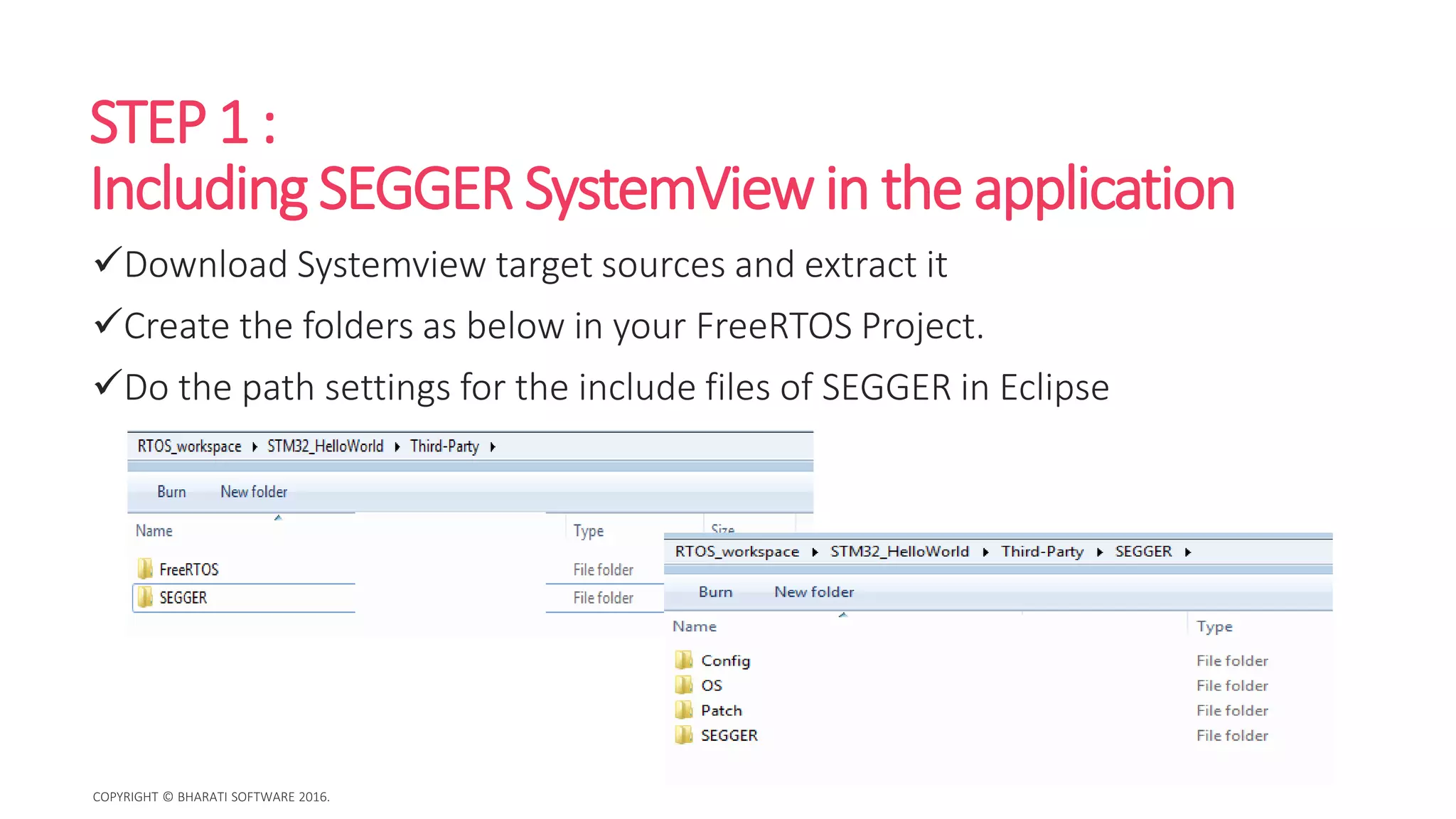Open the Config folder icon
This screenshot has width=1456, height=819.
[x=683, y=660]
